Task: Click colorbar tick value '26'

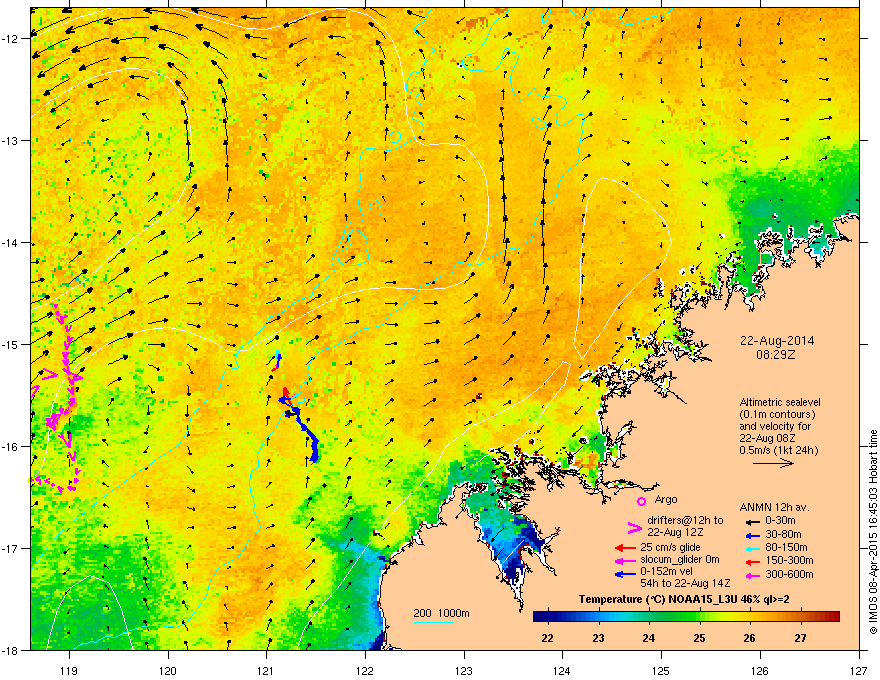Action: (749, 638)
